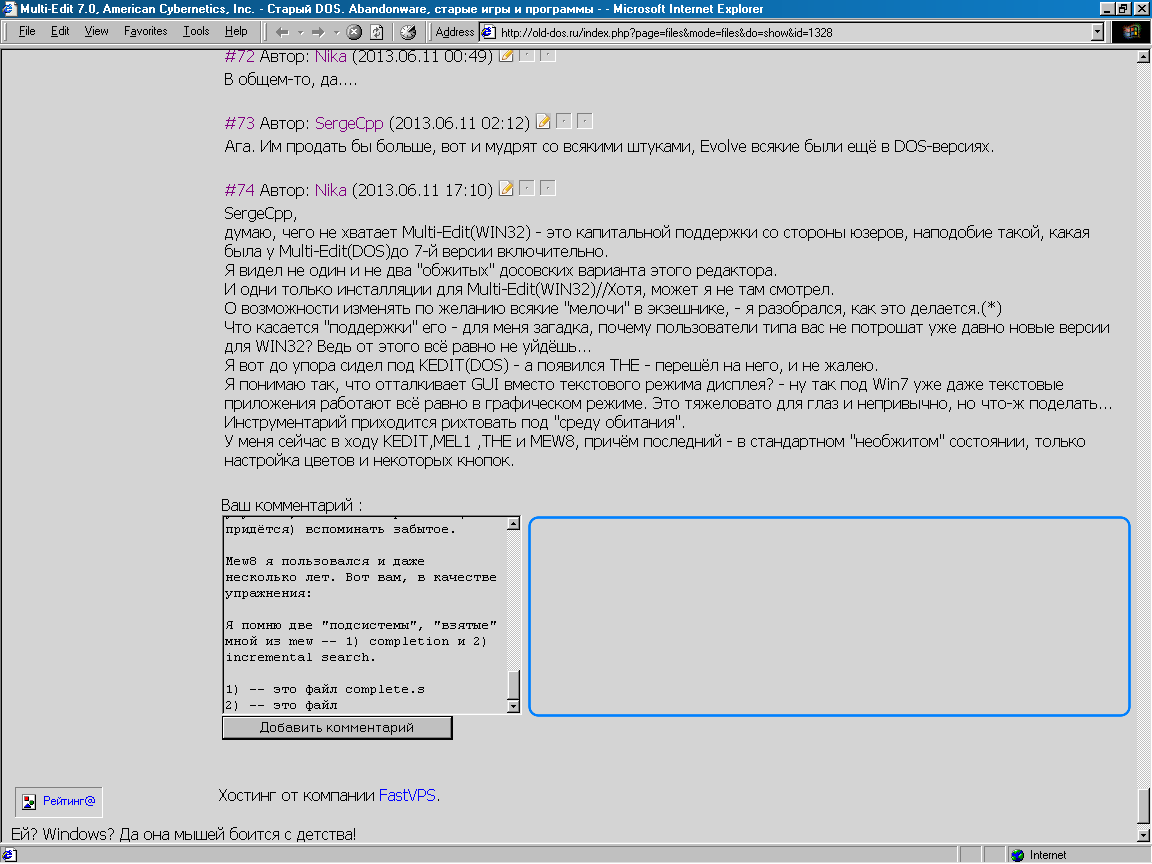The width and height of the screenshot is (1152, 864).
Task: Click the broken image icon beside Рейтинг@
Action: [29, 802]
